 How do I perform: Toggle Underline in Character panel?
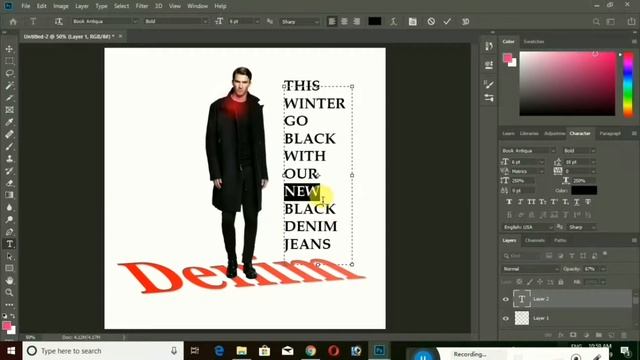pos(577,202)
